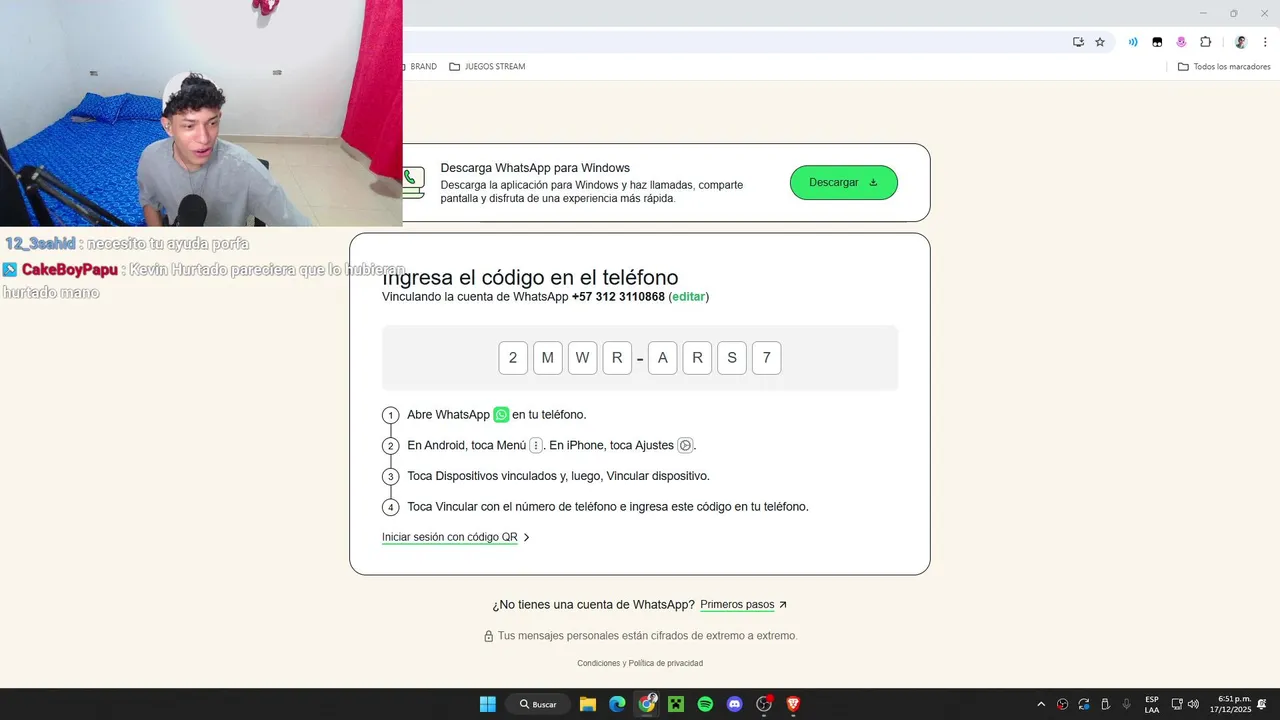Open OBS Studio from the taskbar

click(765, 704)
